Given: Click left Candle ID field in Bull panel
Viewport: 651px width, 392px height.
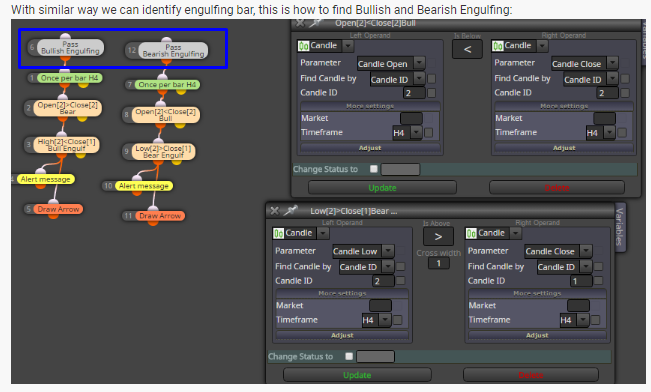Looking at the screenshot, I should tap(414, 93).
